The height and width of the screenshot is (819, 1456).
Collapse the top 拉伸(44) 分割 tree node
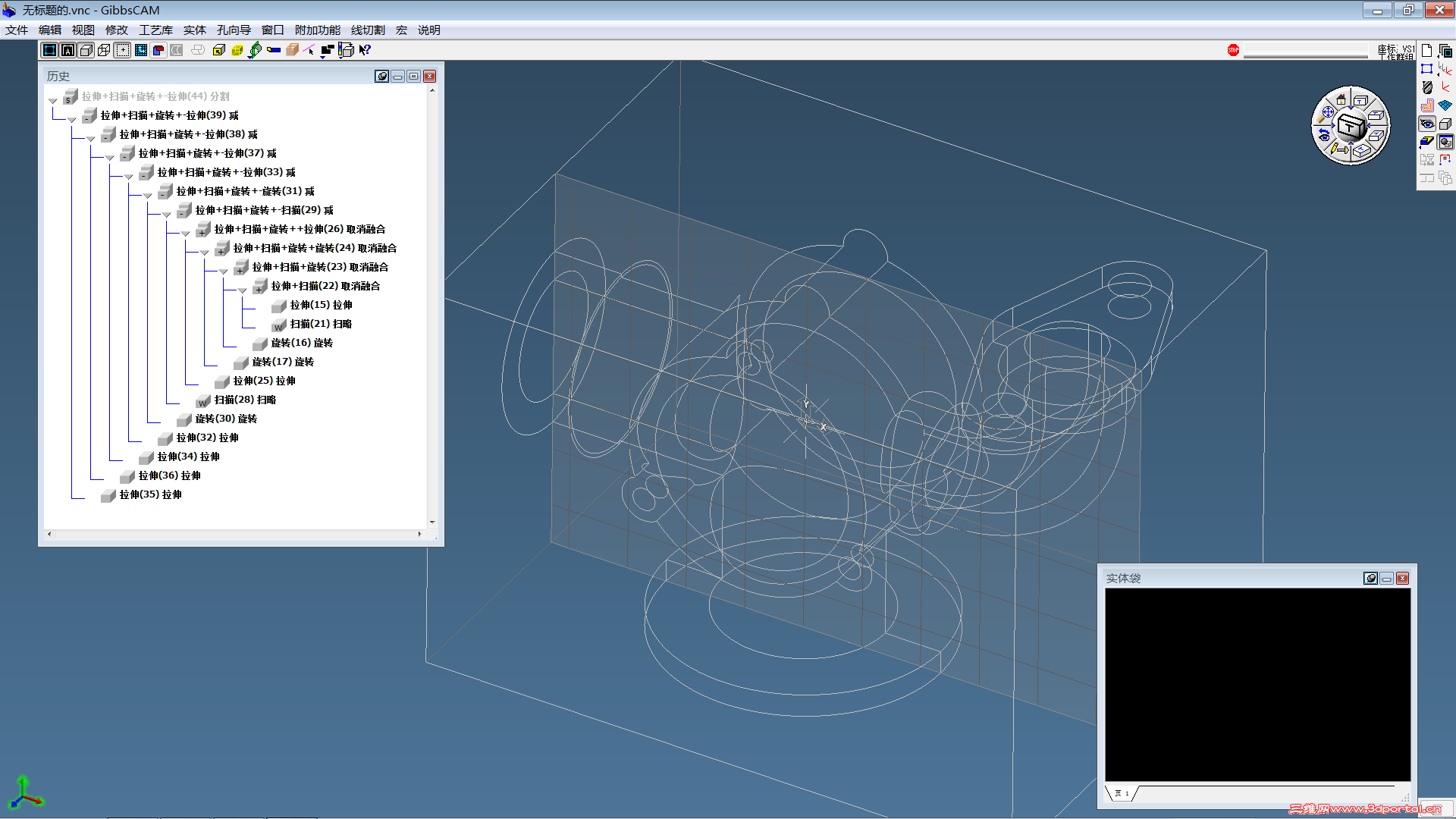point(53,101)
